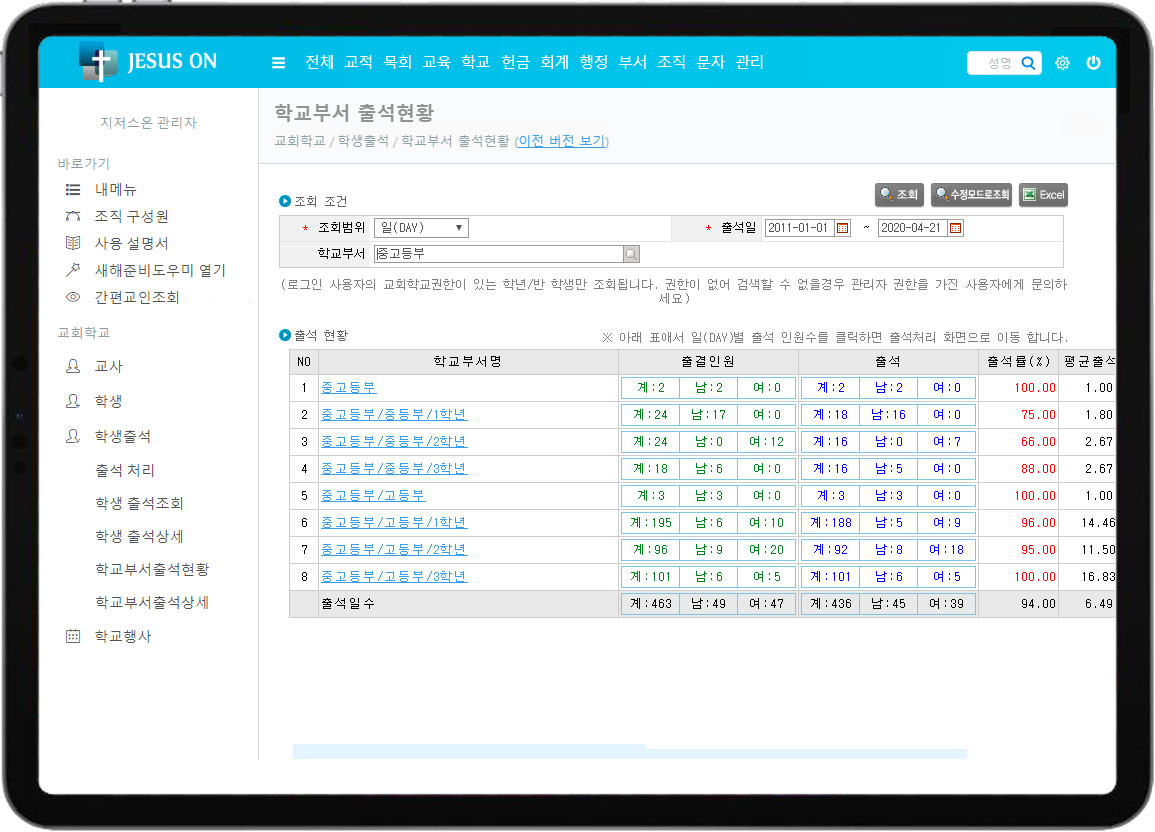The image size is (1155, 832).
Task: Open 이전 버전 보기 link
Action: 561,141
